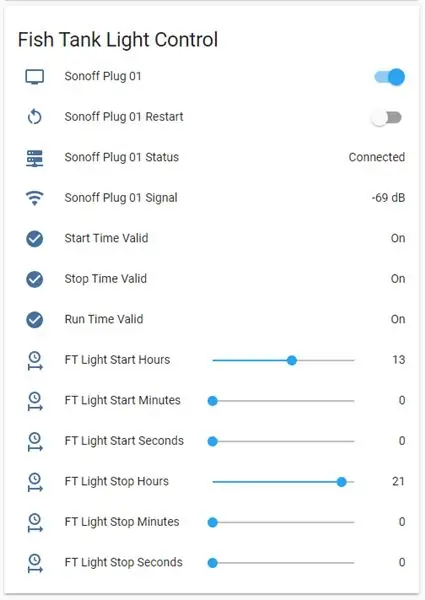The image size is (425, 600).
Task: Click the server network status icon
Action: (x=34, y=158)
